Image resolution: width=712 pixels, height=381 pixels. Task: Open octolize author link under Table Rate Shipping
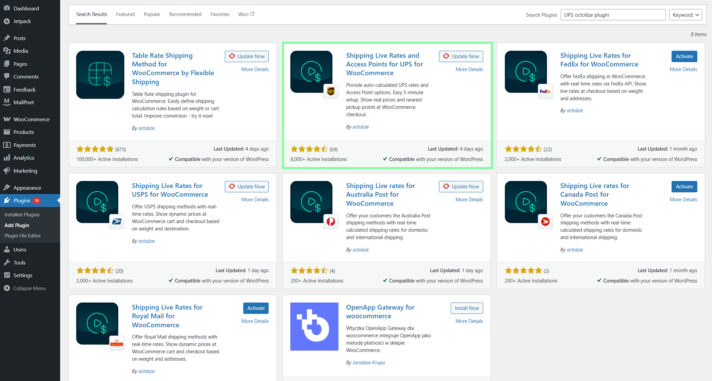tap(146, 128)
